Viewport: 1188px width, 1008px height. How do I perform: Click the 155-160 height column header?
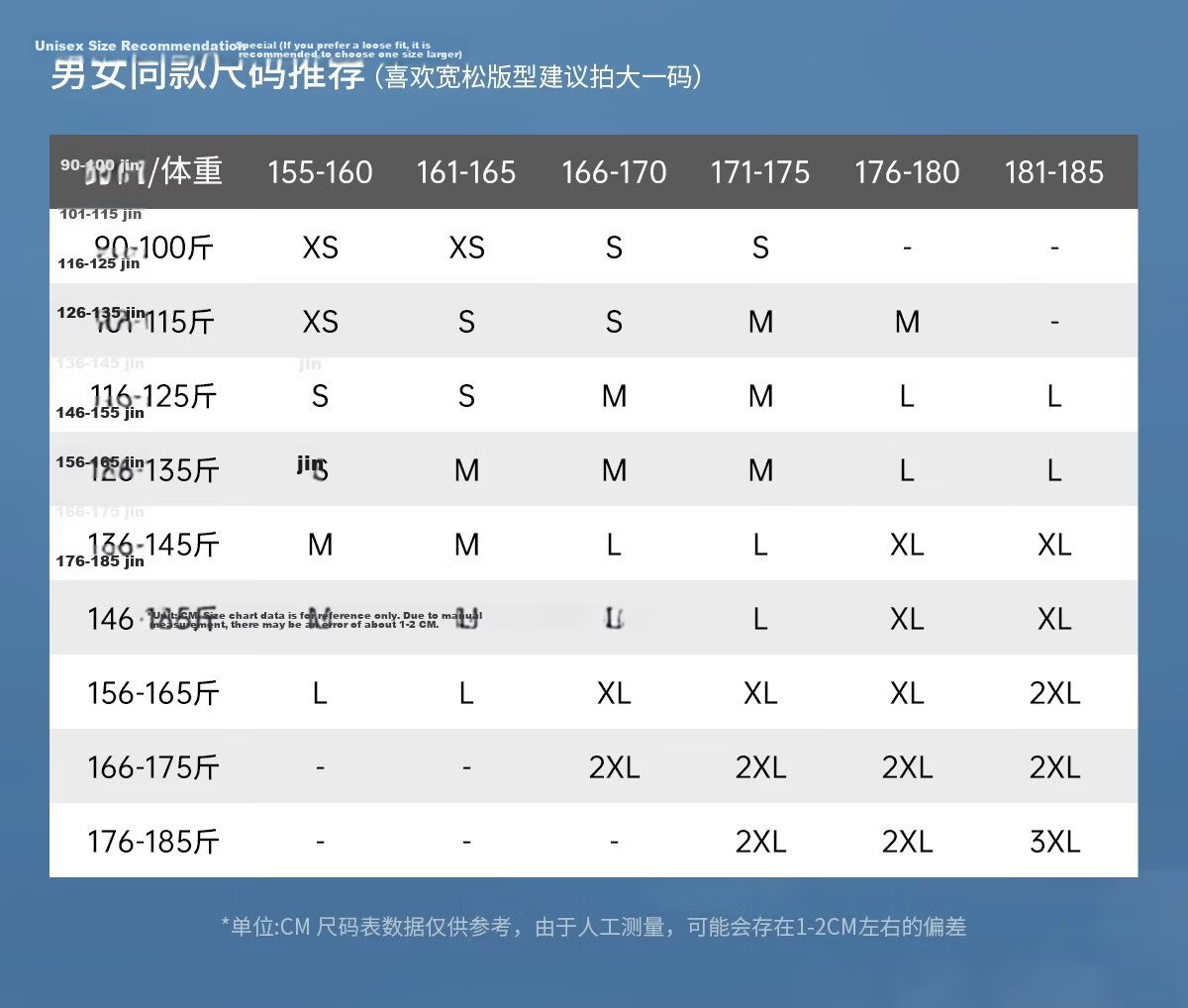320,172
